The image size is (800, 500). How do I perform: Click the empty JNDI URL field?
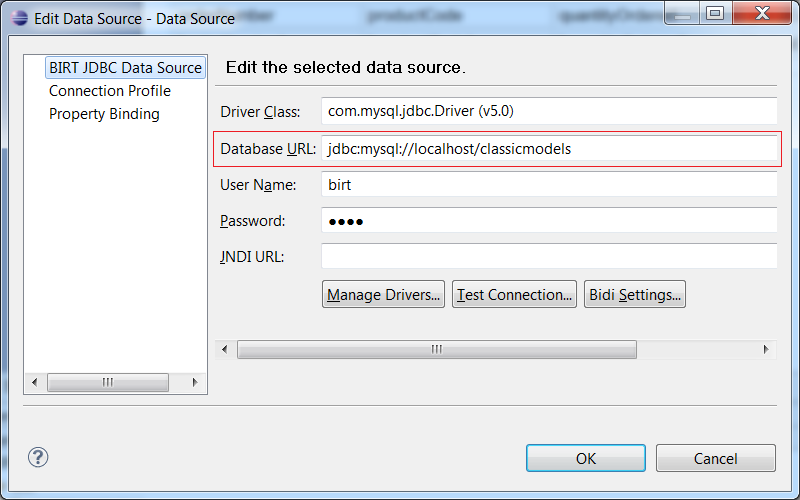(x=548, y=257)
